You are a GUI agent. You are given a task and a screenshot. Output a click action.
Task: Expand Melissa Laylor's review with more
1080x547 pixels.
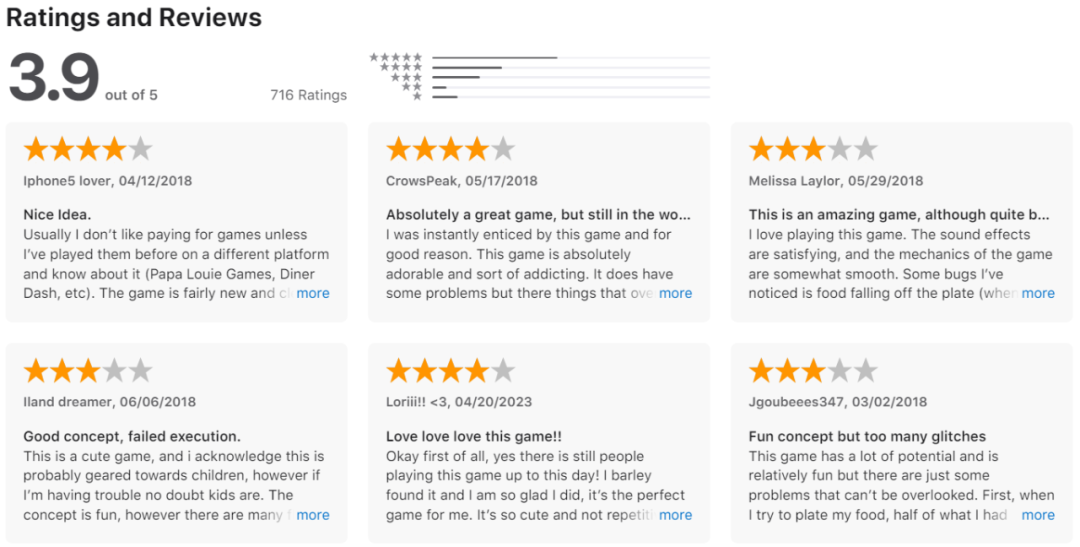click(x=1038, y=293)
